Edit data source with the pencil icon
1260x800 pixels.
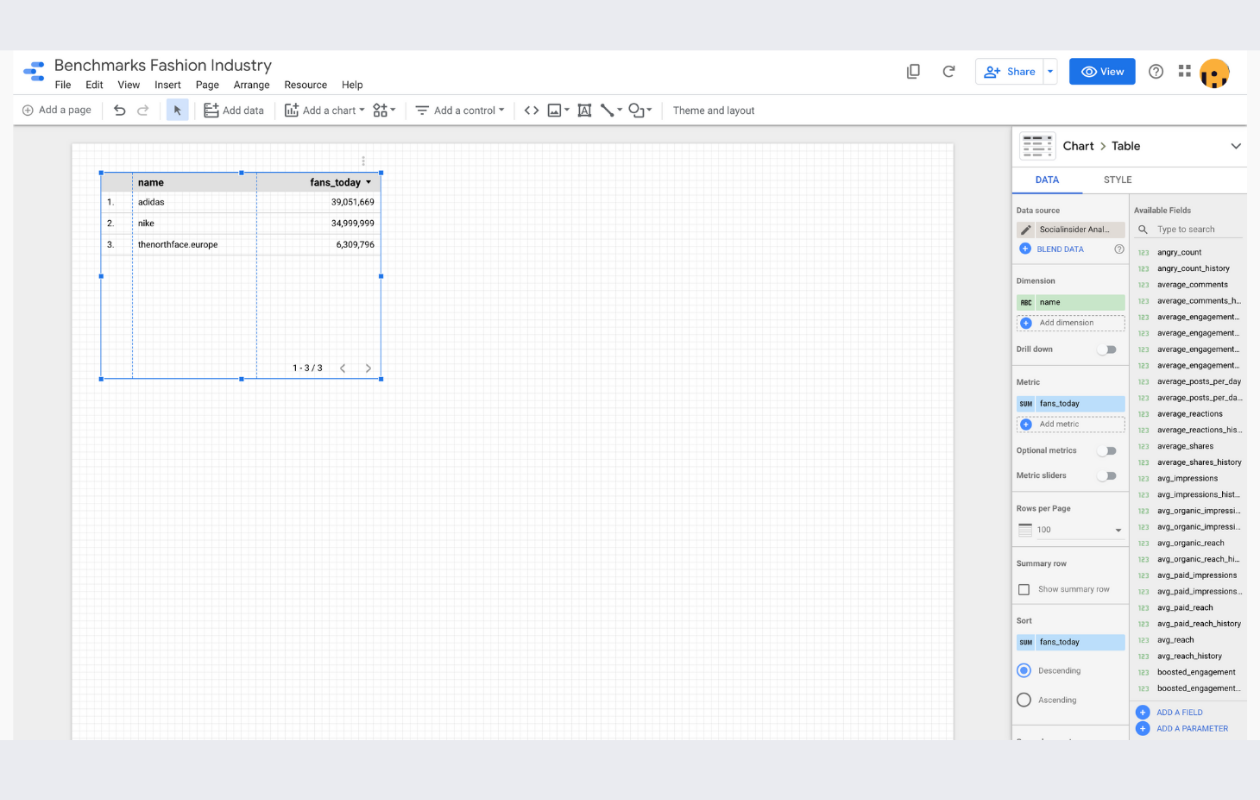(x=1026, y=230)
